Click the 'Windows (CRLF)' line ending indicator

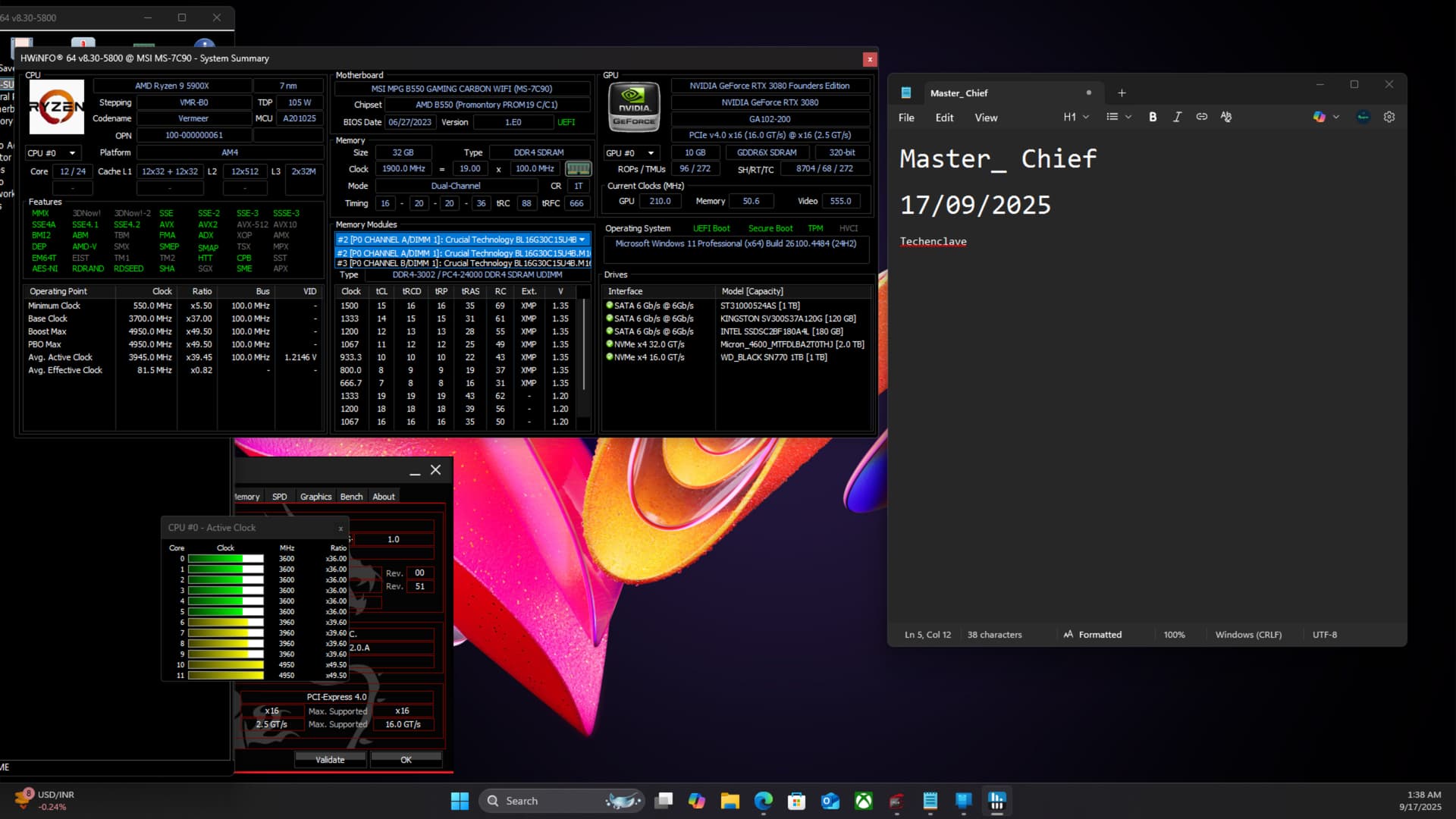(1248, 635)
